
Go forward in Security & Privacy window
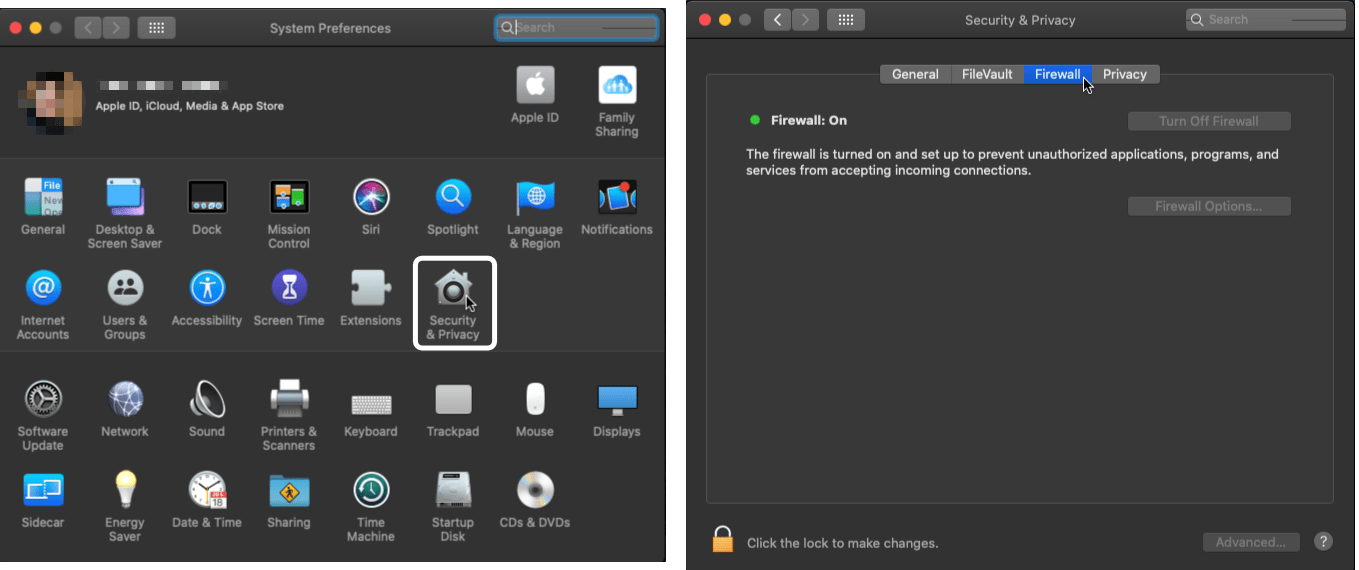pyautogui.click(x=804, y=19)
